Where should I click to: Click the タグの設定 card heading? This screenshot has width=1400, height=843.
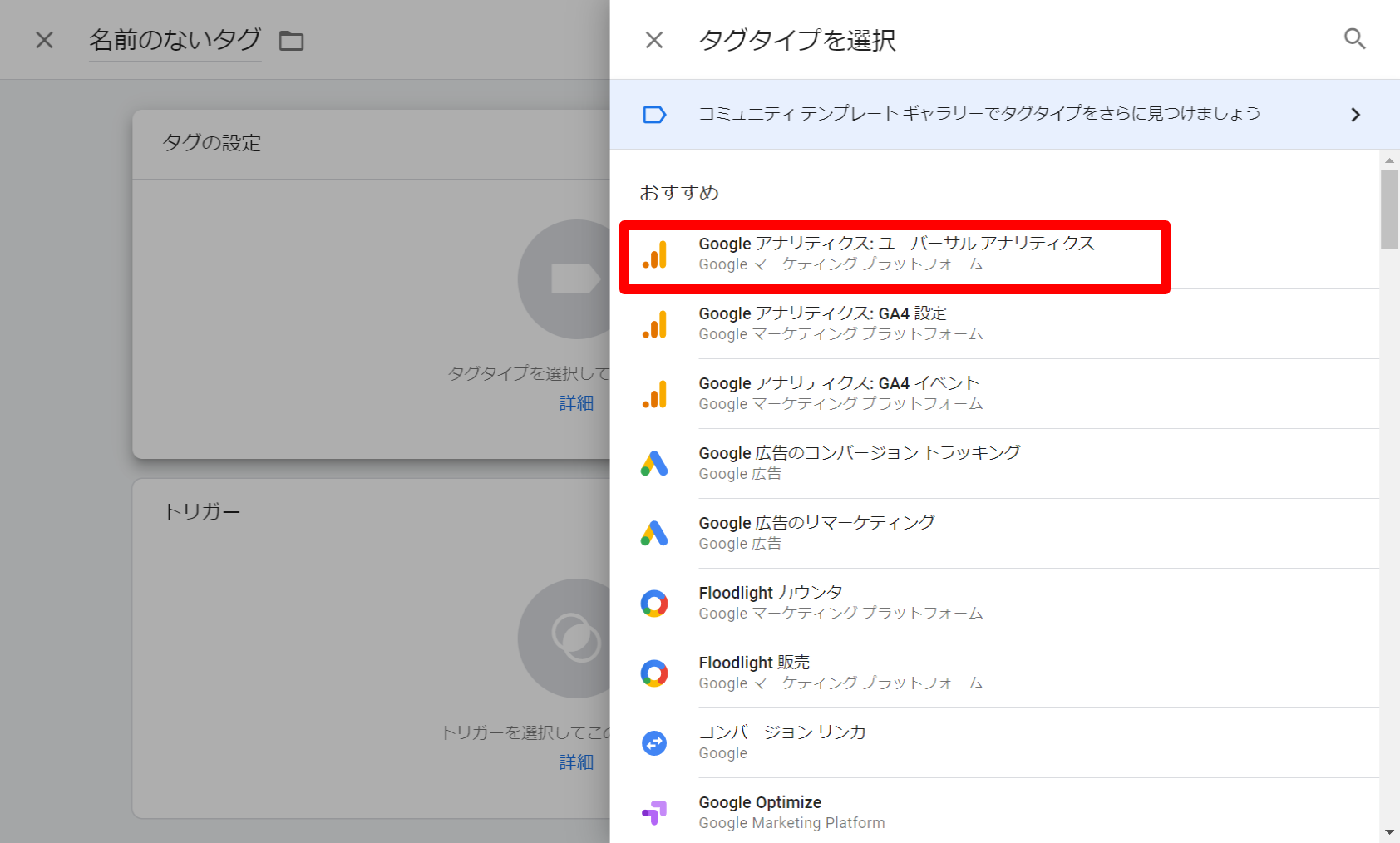click(x=211, y=143)
